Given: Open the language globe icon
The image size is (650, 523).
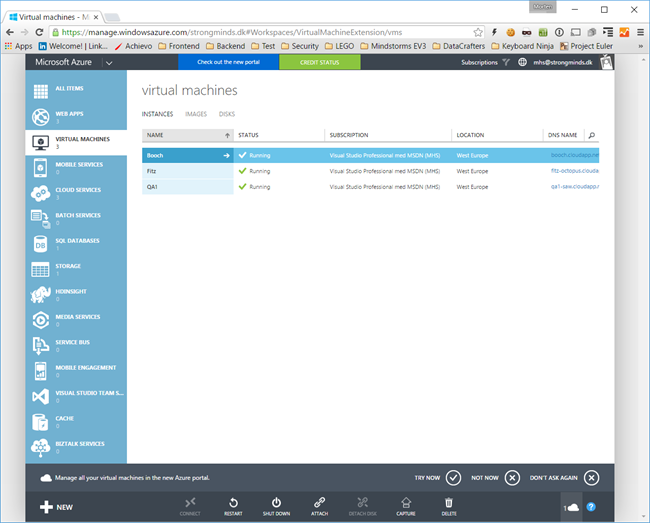Looking at the screenshot, I should tap(522, 62).
